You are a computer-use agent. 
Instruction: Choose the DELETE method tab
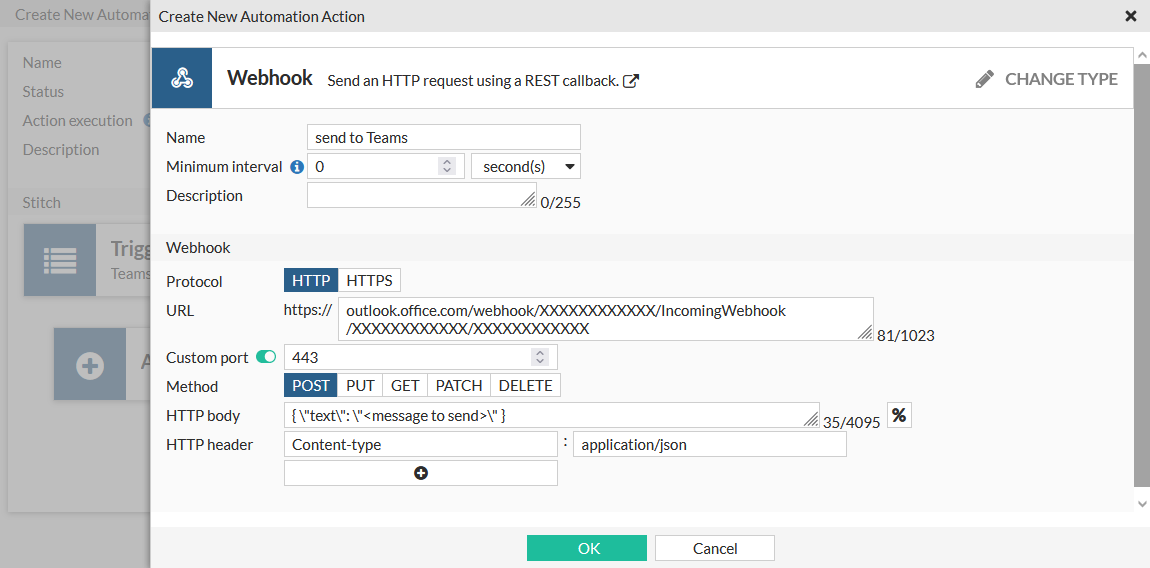point(525,386)
